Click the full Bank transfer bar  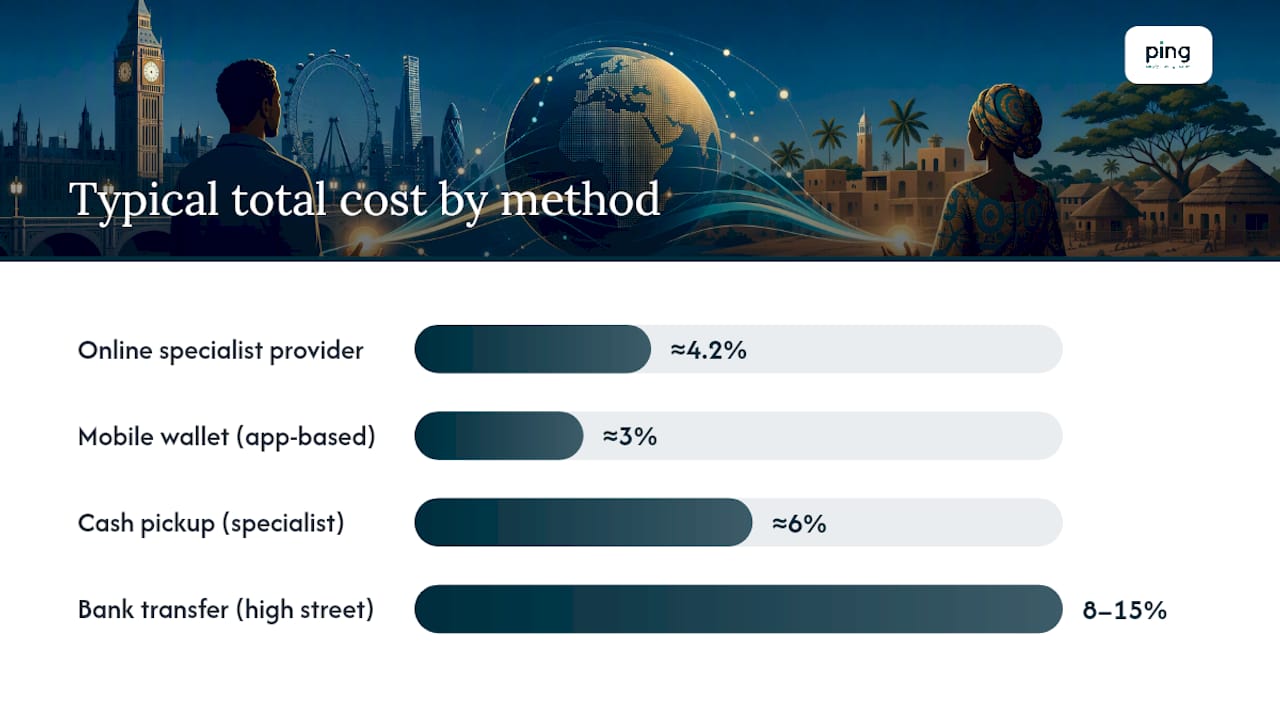738,609
